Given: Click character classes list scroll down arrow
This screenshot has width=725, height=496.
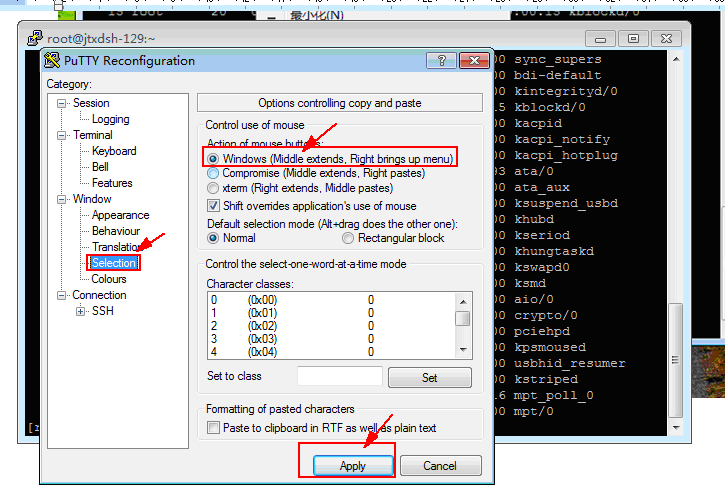Looking at the screenshot, I should point(463,350).
